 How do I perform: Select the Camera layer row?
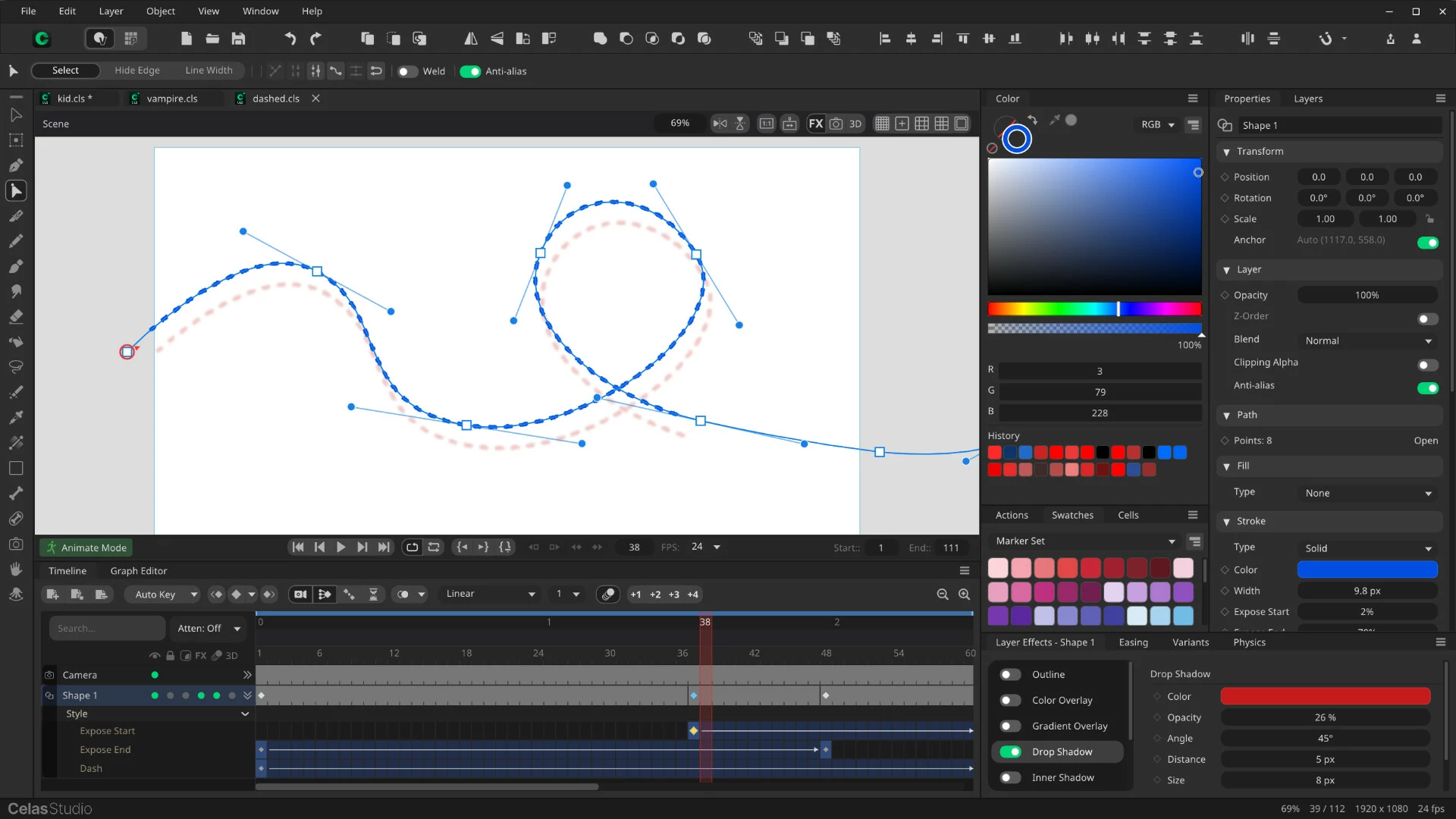coord(148,675)
